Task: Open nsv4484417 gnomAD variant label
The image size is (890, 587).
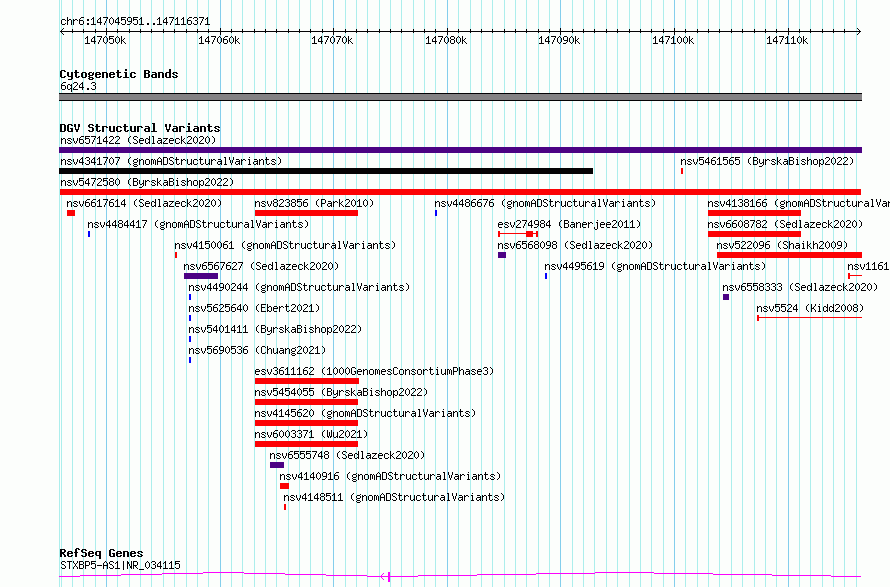Action: pos(198,224)
